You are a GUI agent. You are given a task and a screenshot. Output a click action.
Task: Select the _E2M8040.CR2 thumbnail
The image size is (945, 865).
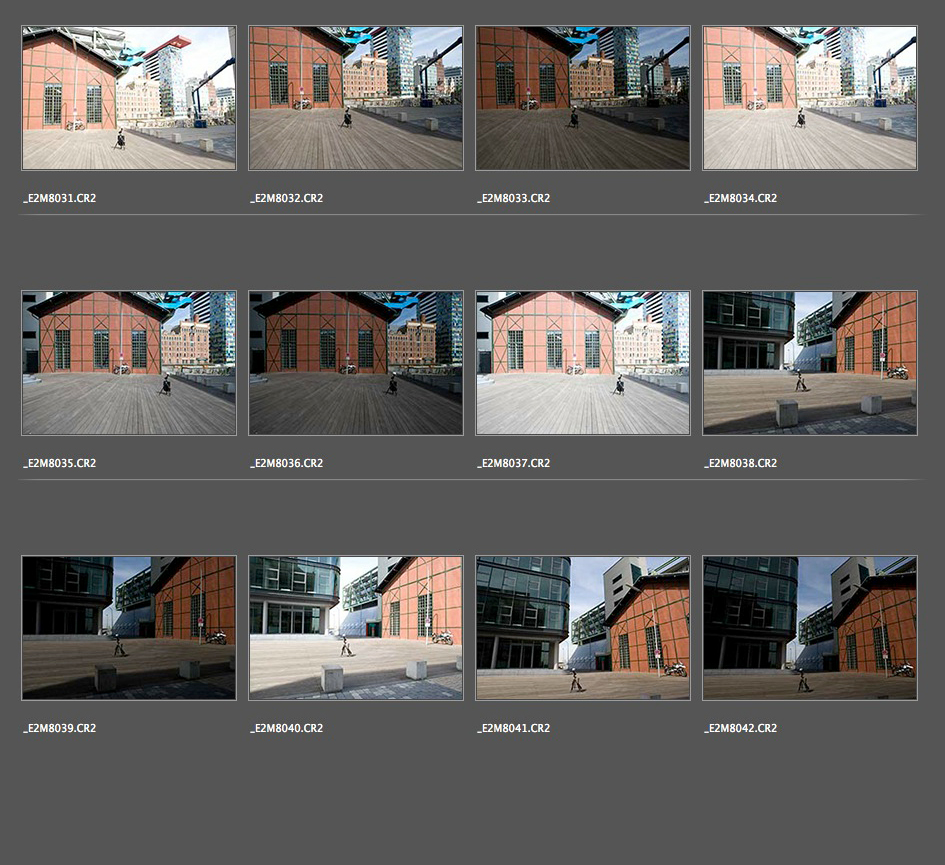click(x=356, y=628)
